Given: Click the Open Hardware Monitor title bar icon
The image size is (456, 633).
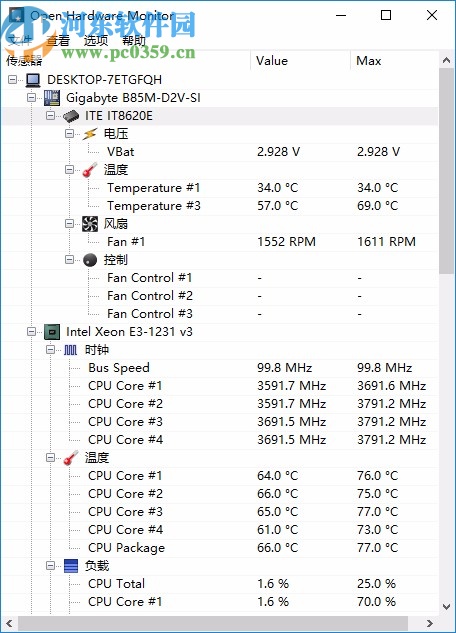Looking at the screenshot, I should [17, 15].
